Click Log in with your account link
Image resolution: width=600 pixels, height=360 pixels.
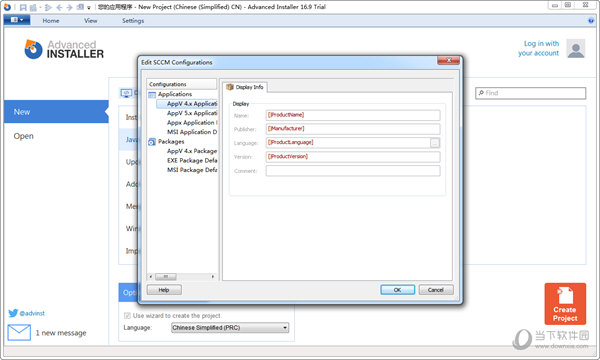point(539,48)
